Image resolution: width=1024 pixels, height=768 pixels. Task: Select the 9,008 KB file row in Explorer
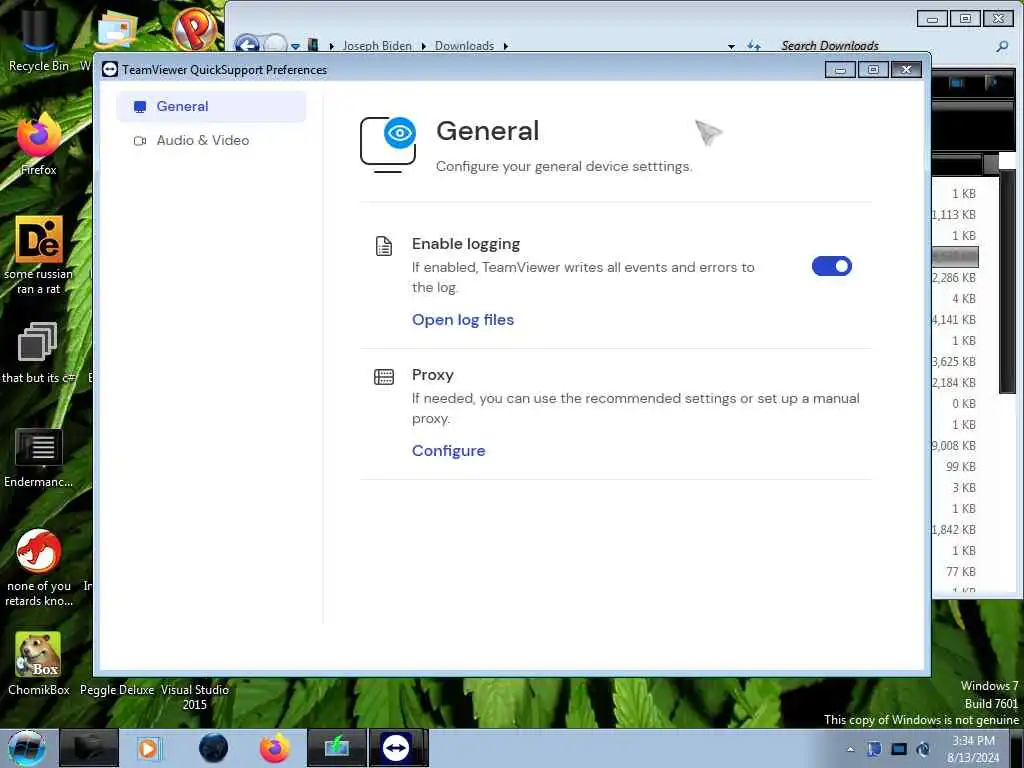point(954,445)
